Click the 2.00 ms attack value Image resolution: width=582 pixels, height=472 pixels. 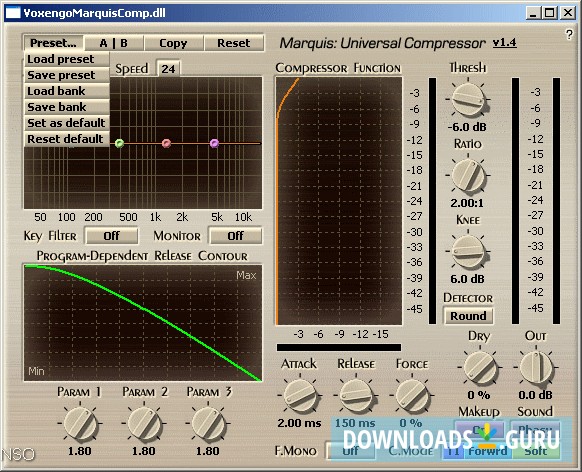coord(299,423)
